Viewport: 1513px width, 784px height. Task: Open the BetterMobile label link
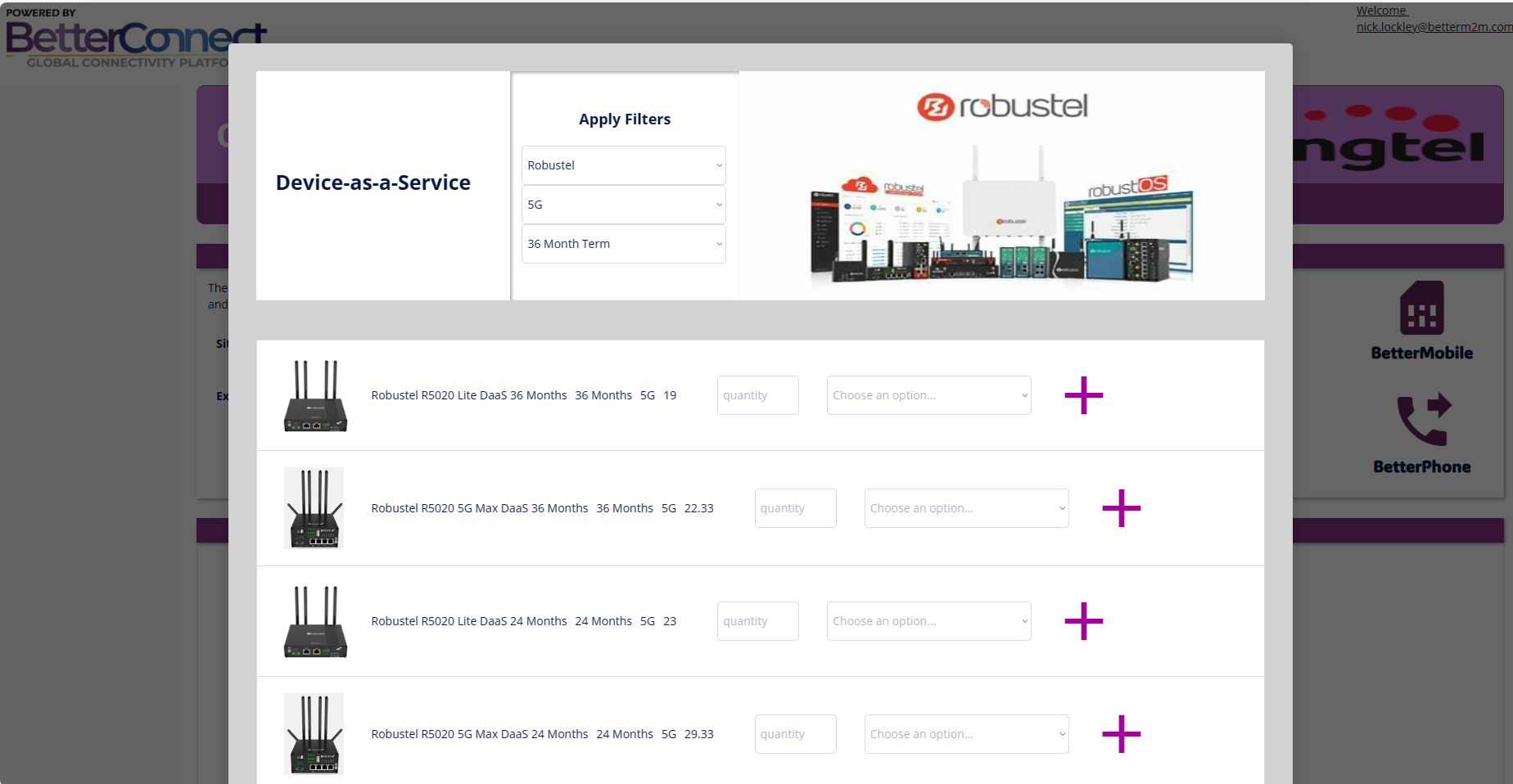[1422, 353]
